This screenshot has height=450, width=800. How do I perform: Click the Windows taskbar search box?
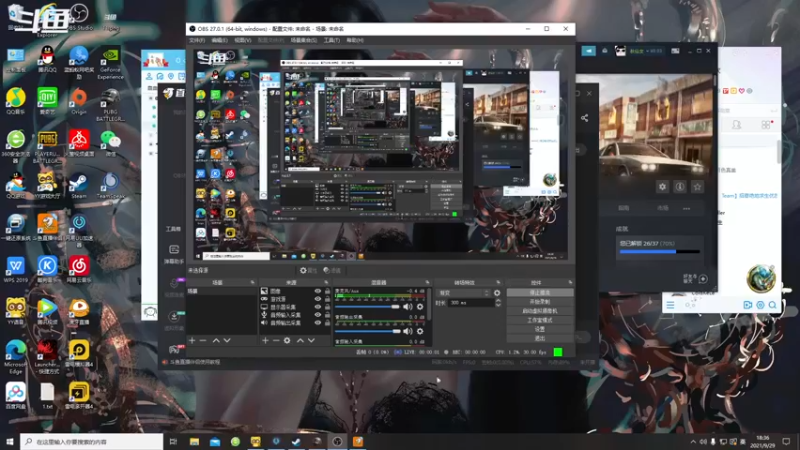(92, 442)
